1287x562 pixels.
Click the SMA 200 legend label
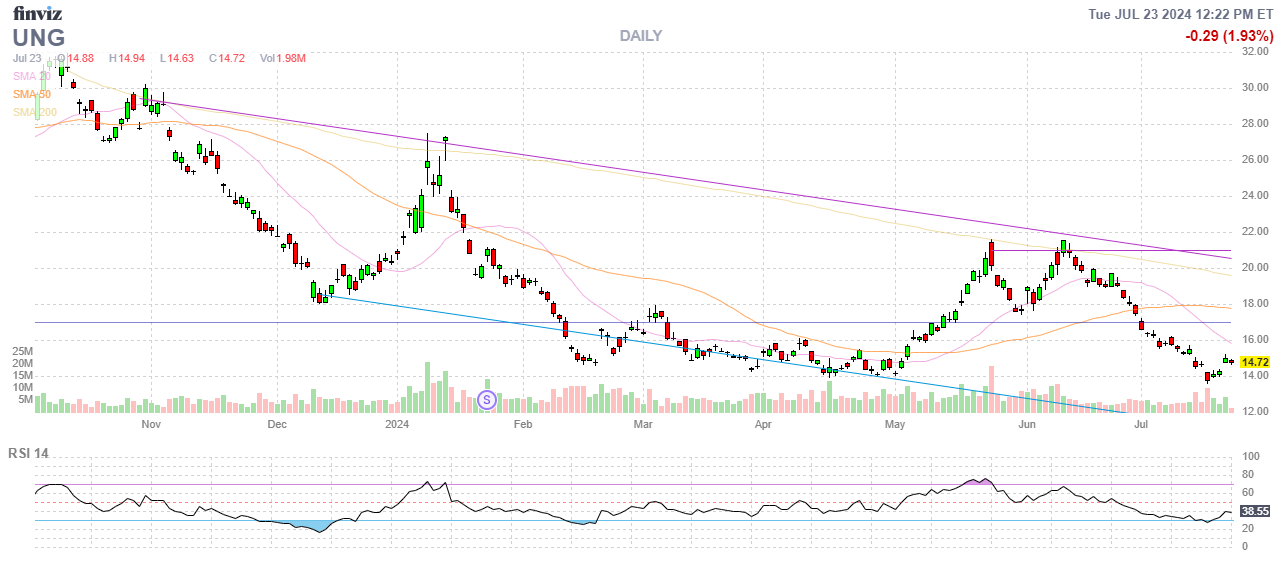(x=34, y=112)
